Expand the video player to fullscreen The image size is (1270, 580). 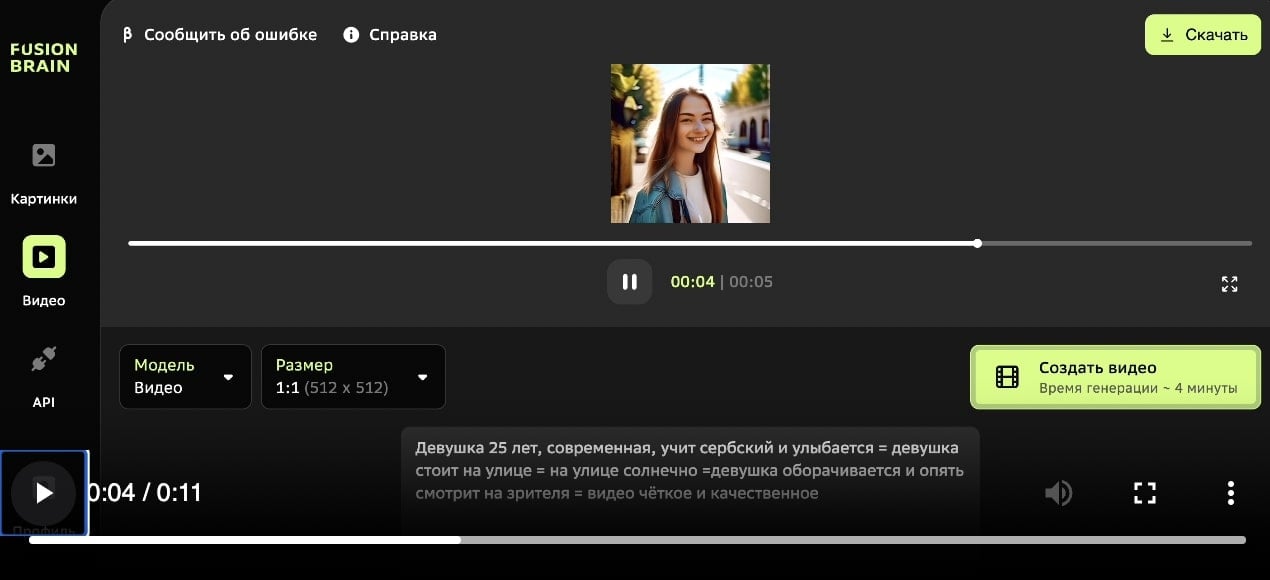click(x=1229, y=284)
